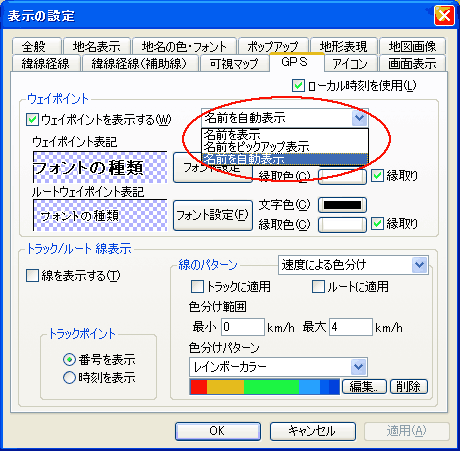The width and height of the screenshot is (460, 451).
Task: Click the black 文字色 color swatch
Action: (x=342, y=205)
